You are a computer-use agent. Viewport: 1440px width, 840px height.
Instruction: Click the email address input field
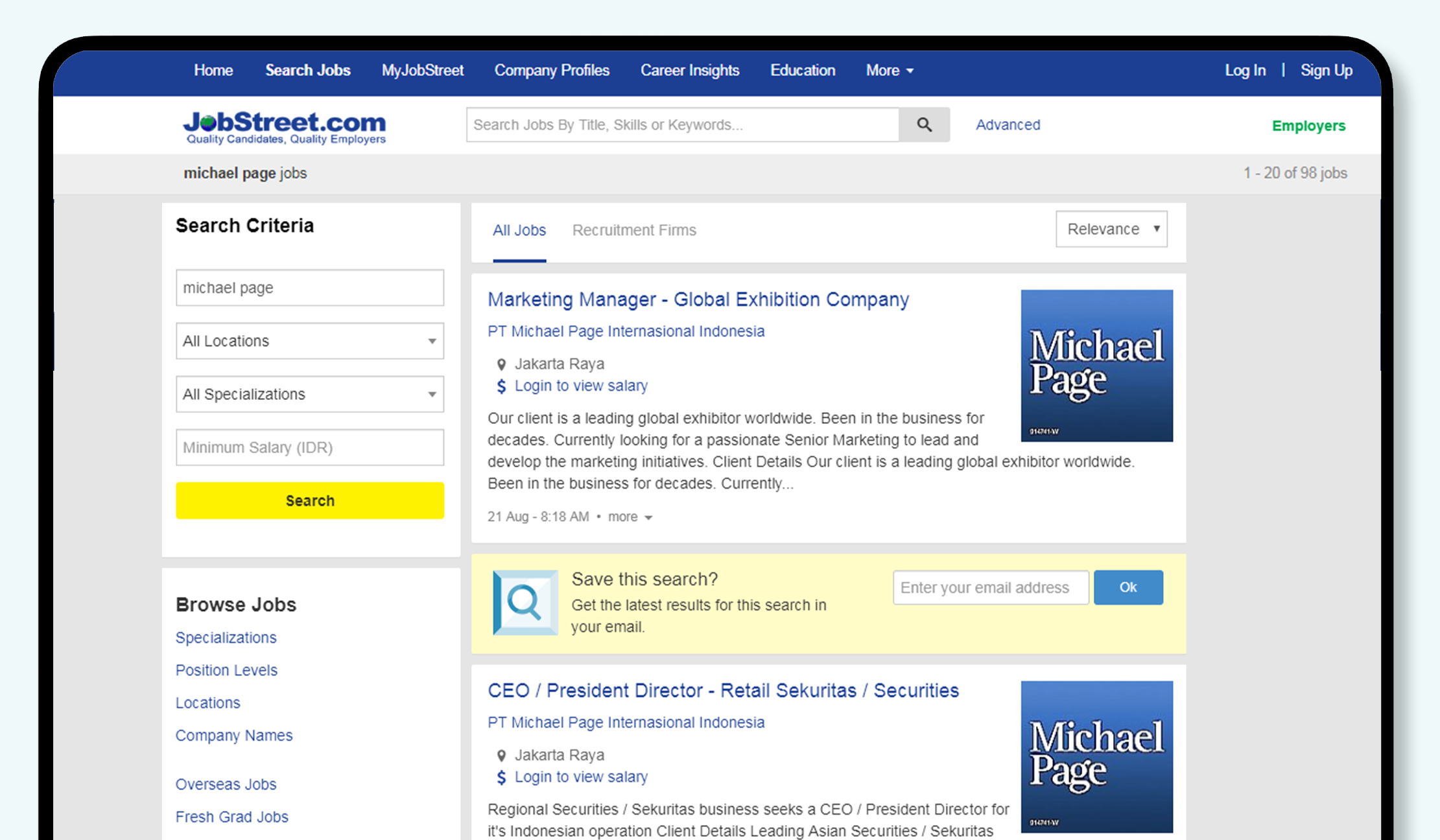click(x=991, y=587)
